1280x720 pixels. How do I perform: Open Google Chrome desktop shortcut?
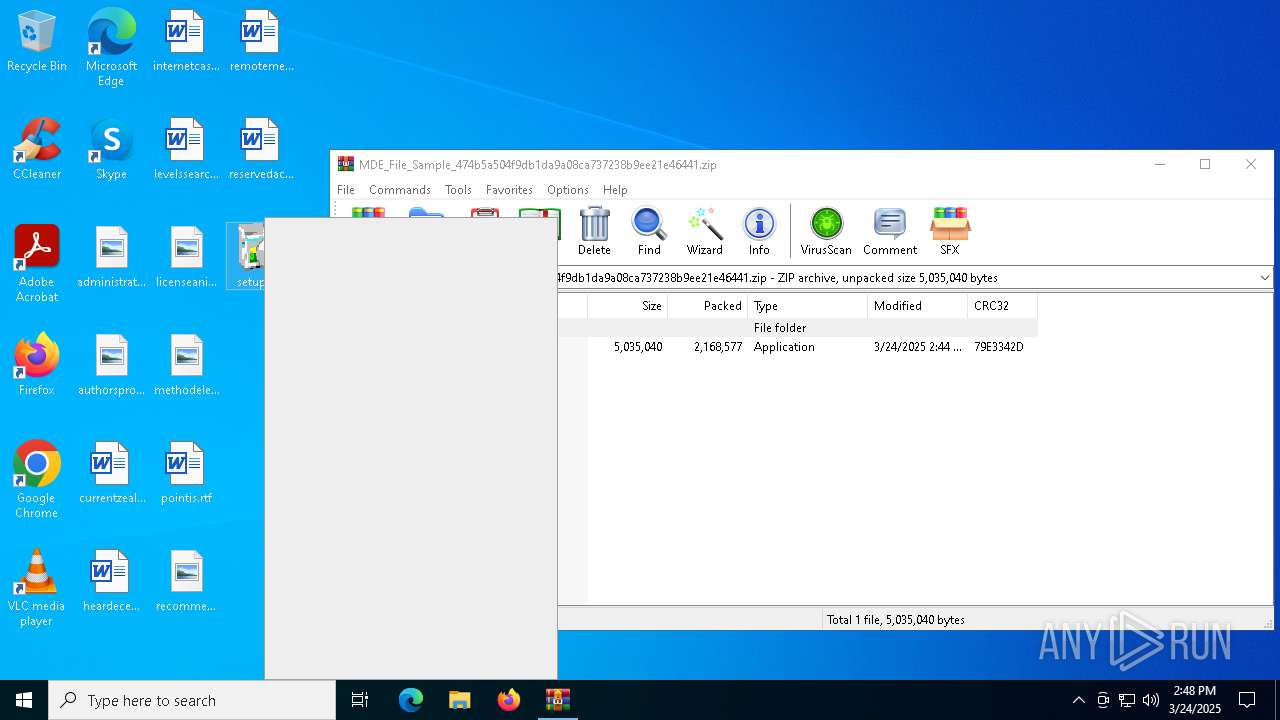[37, 480]
